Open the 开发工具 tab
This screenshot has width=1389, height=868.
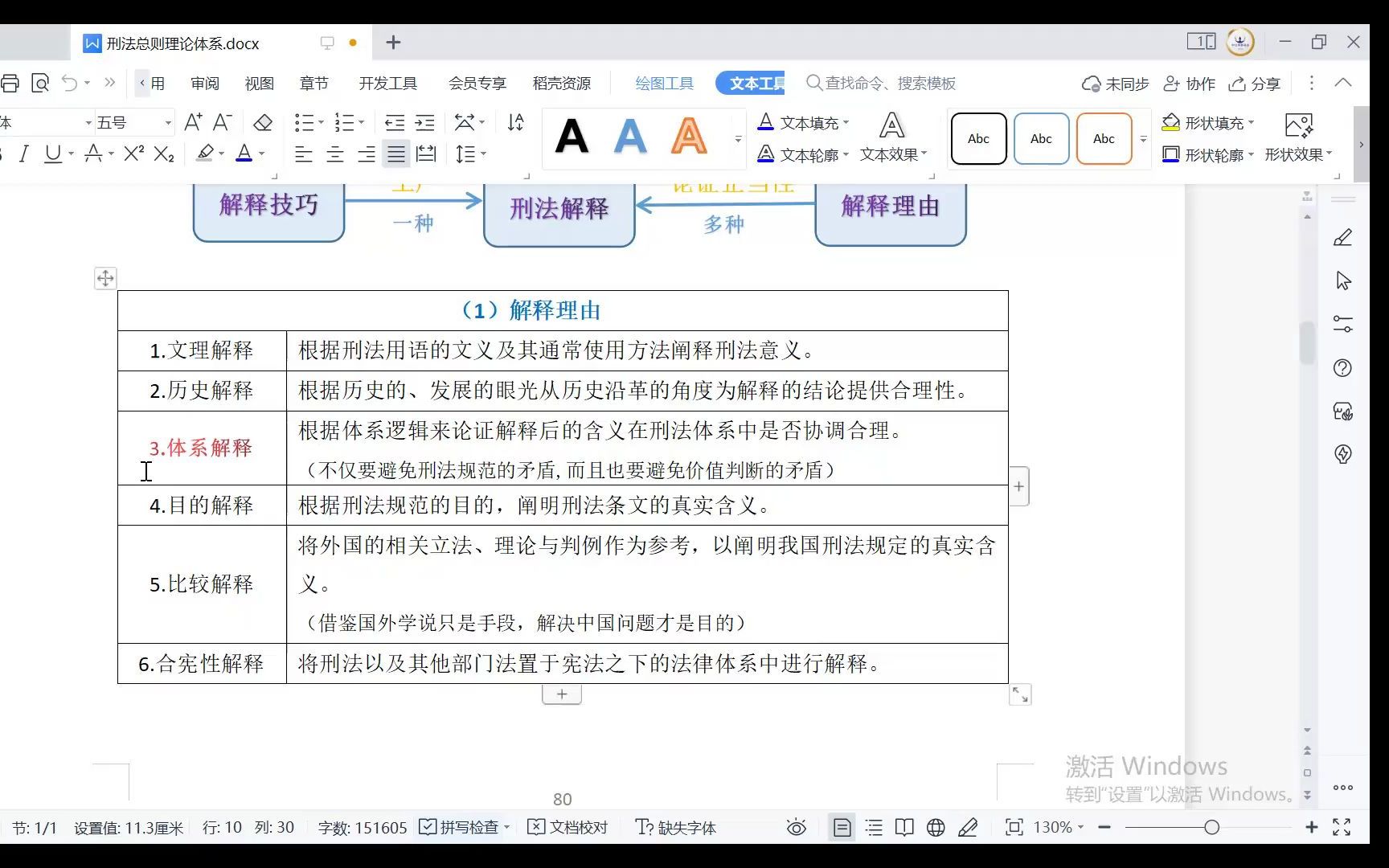click(x=388, y=84)
